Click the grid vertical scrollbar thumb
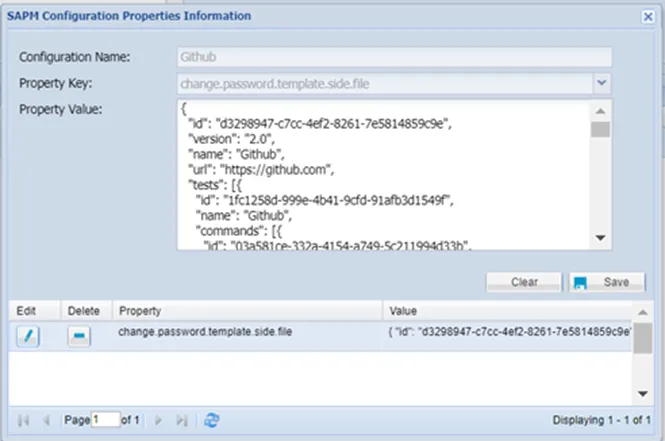The image size is (665, 441). tap(643, 338)
